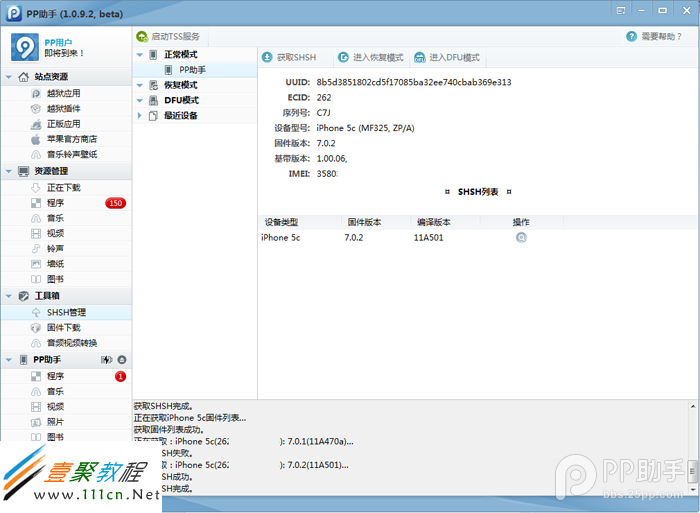This screenshot has width=700, height=513.
Task: Collapse the DFU模式 tree node
Action: tap(140, 100)
